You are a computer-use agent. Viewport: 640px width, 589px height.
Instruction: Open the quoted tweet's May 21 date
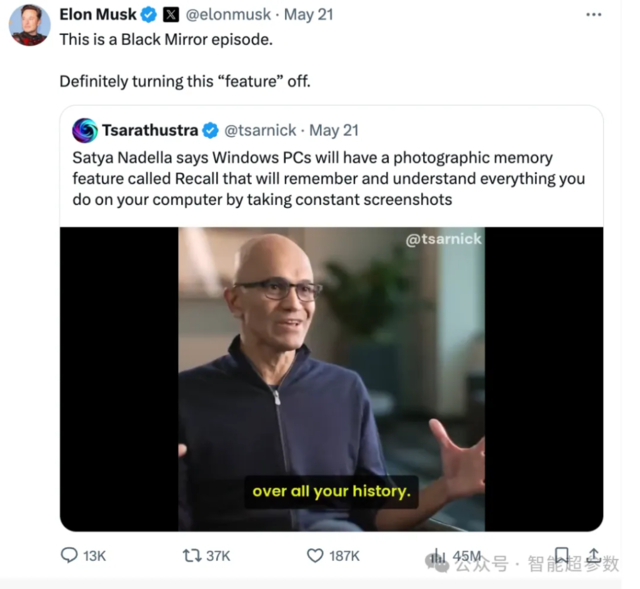[x=334, y=131]
